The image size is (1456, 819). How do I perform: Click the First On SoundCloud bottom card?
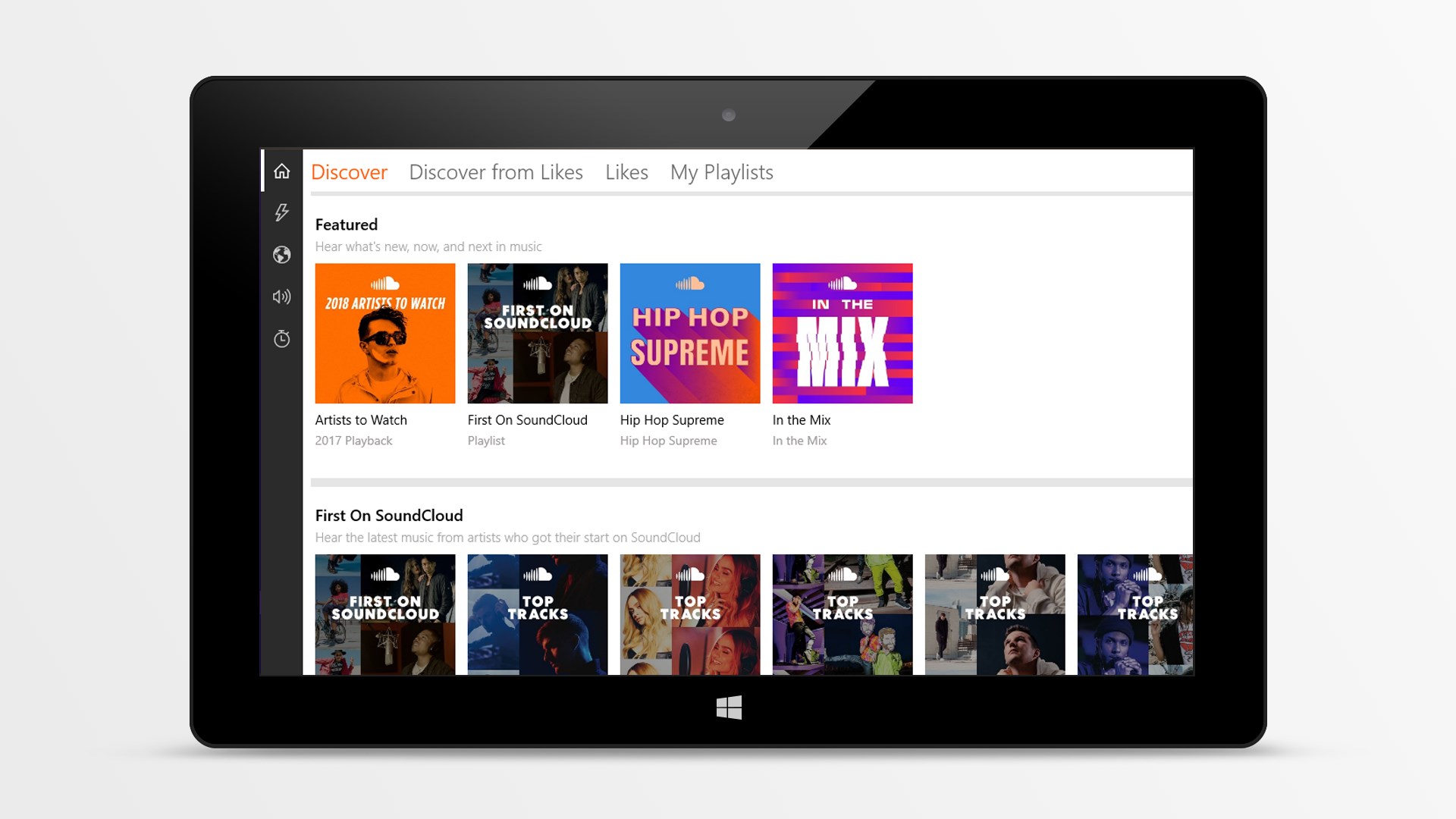pos(385,615)
